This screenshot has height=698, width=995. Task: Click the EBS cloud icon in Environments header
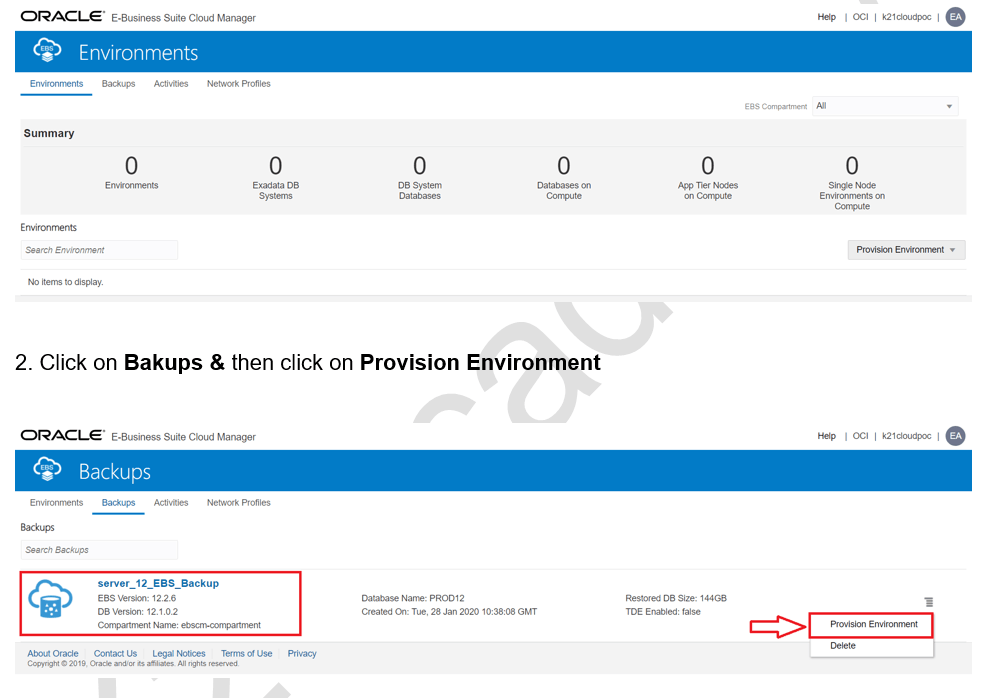[45, 51]
